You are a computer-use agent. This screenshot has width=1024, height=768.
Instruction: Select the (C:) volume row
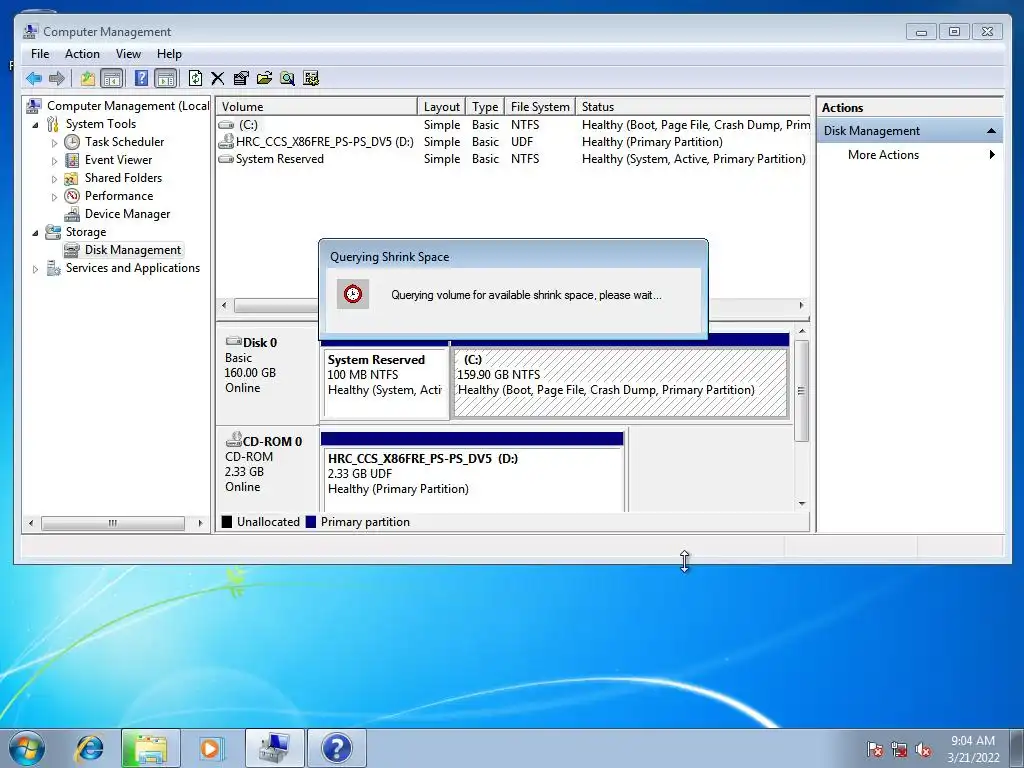point(513,125)
